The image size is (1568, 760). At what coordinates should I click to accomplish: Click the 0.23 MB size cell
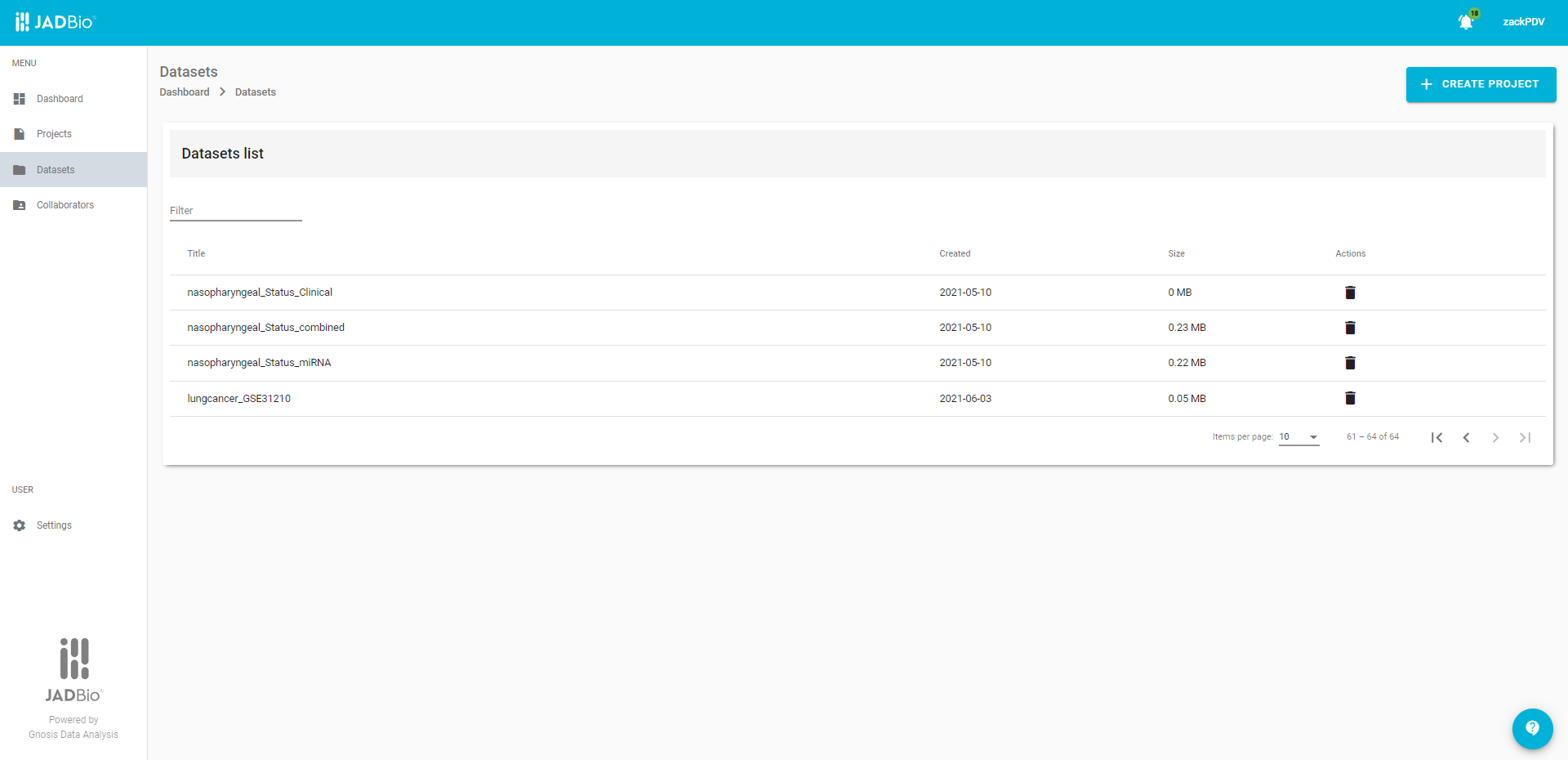coord(1187,328)
